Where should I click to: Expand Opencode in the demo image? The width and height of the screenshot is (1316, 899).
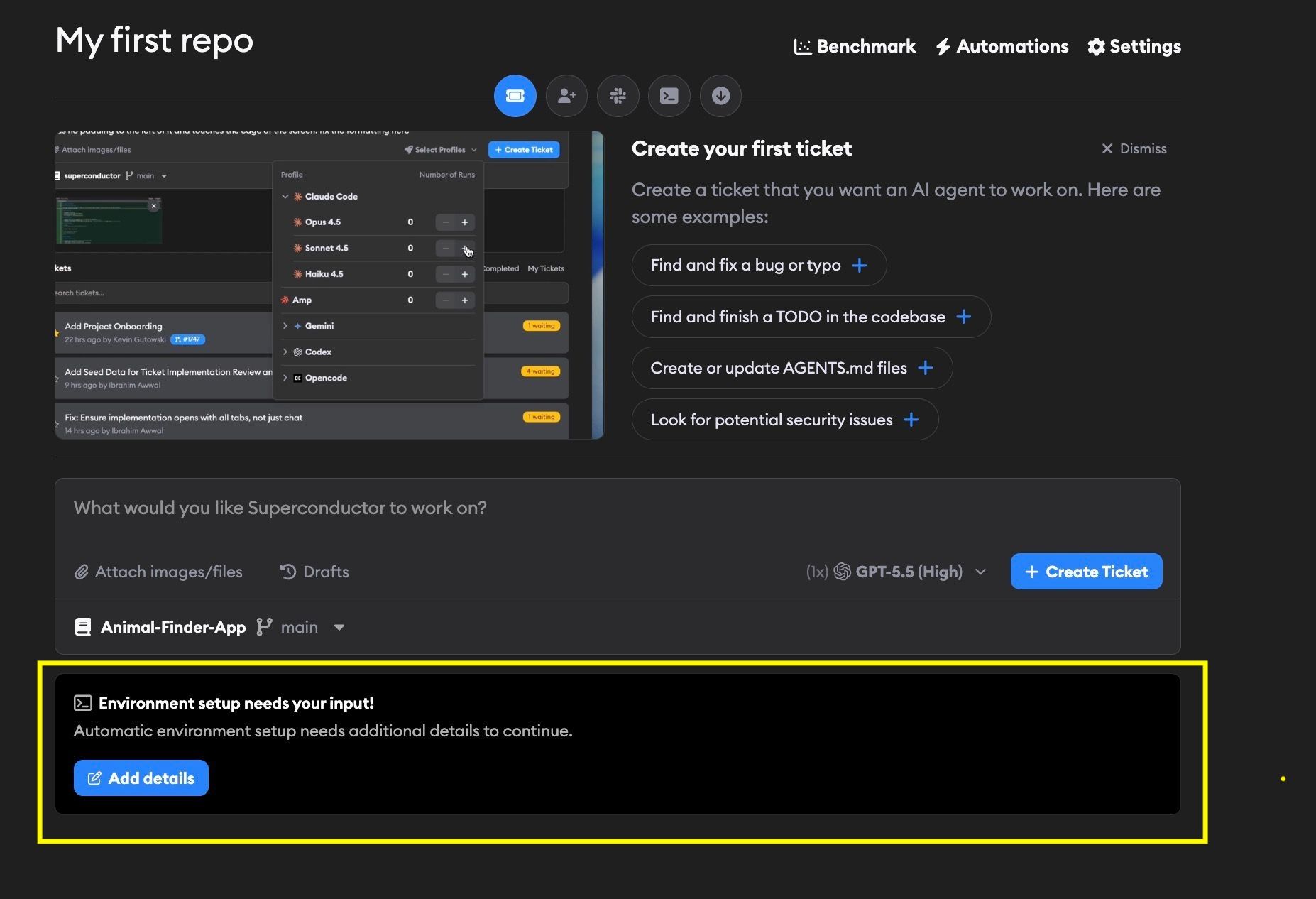285,378
